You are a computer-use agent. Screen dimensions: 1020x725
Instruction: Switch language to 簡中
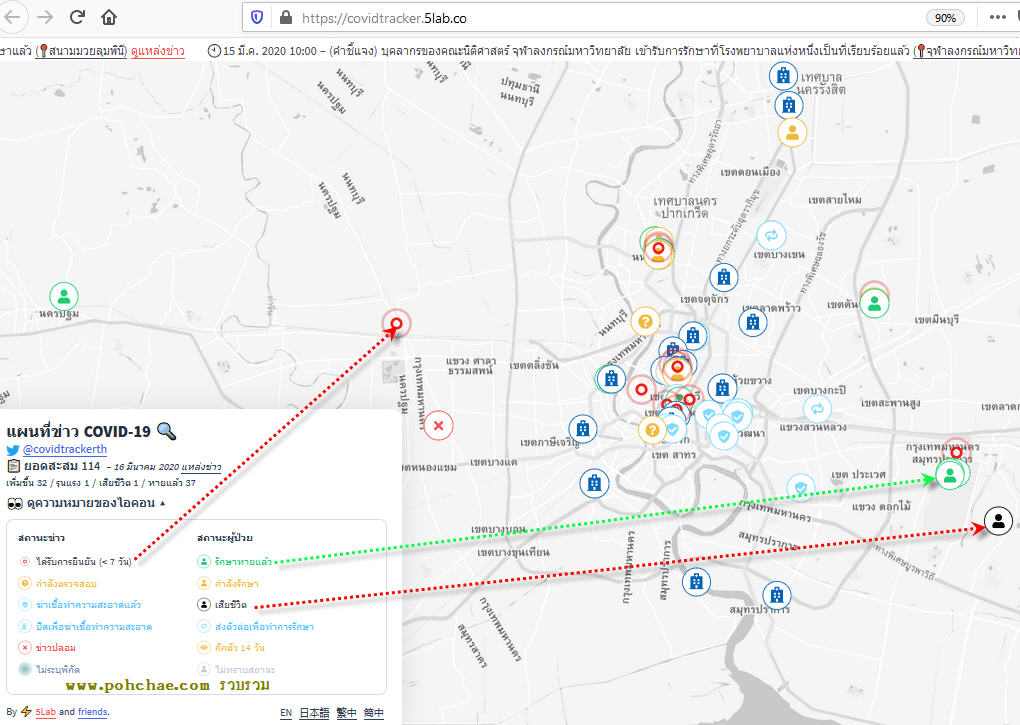(373, 713)
